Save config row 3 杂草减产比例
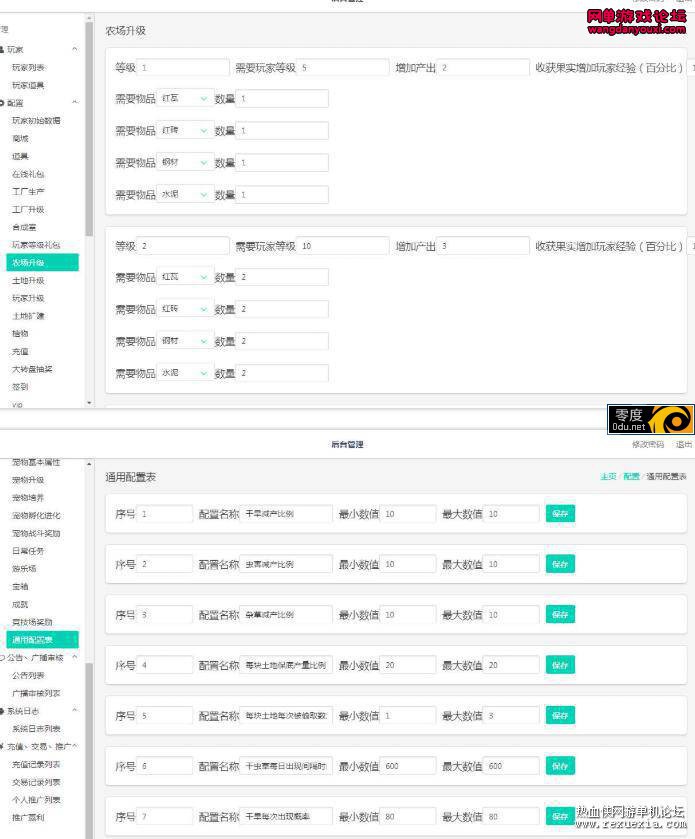 pyautogui.click(x=560, y=614)
